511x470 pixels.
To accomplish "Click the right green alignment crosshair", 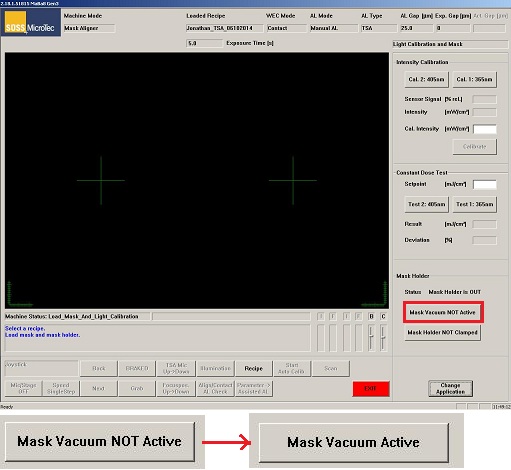I will coord(293,181).
